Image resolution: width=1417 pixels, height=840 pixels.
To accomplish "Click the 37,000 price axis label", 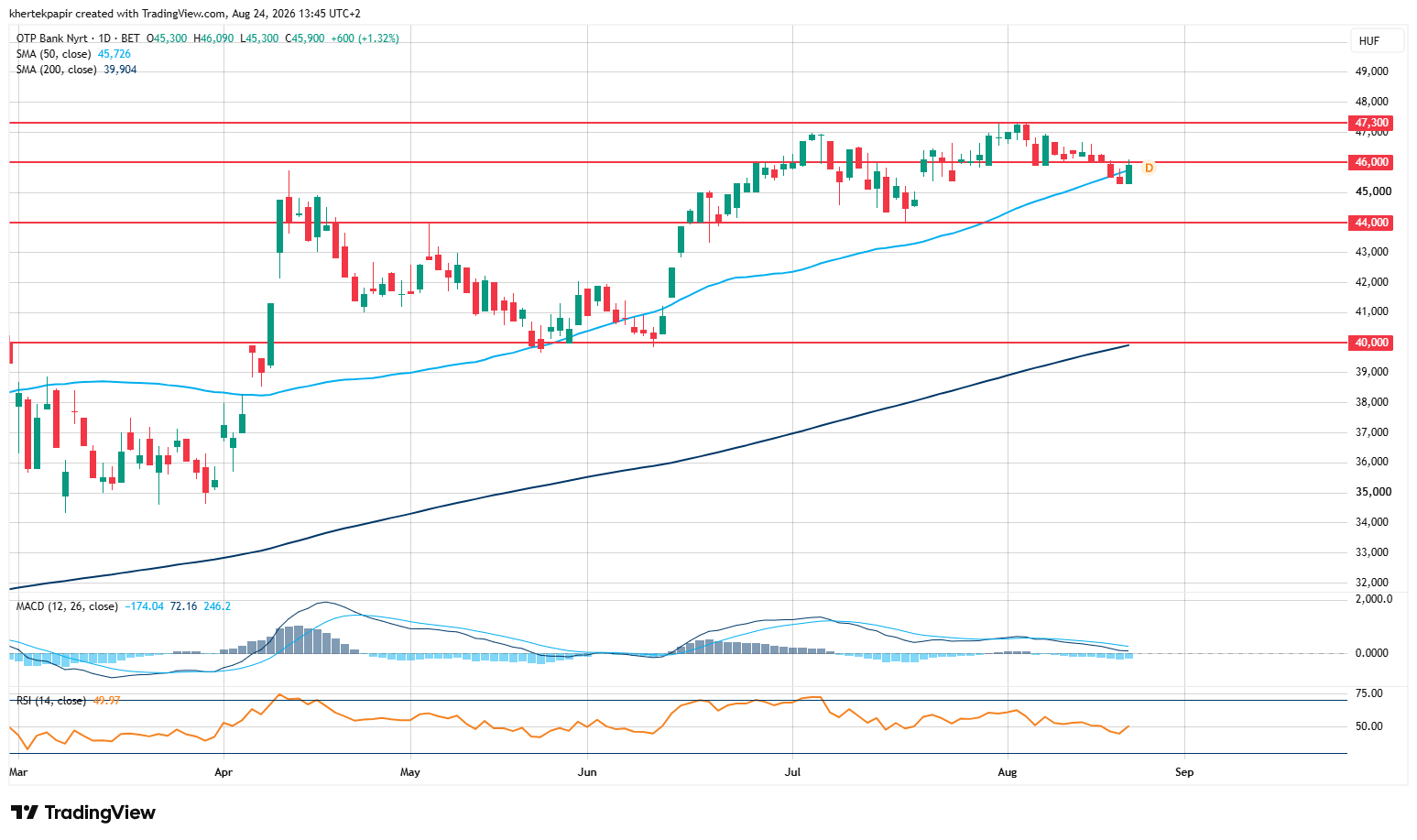I will coord(1372,432).
